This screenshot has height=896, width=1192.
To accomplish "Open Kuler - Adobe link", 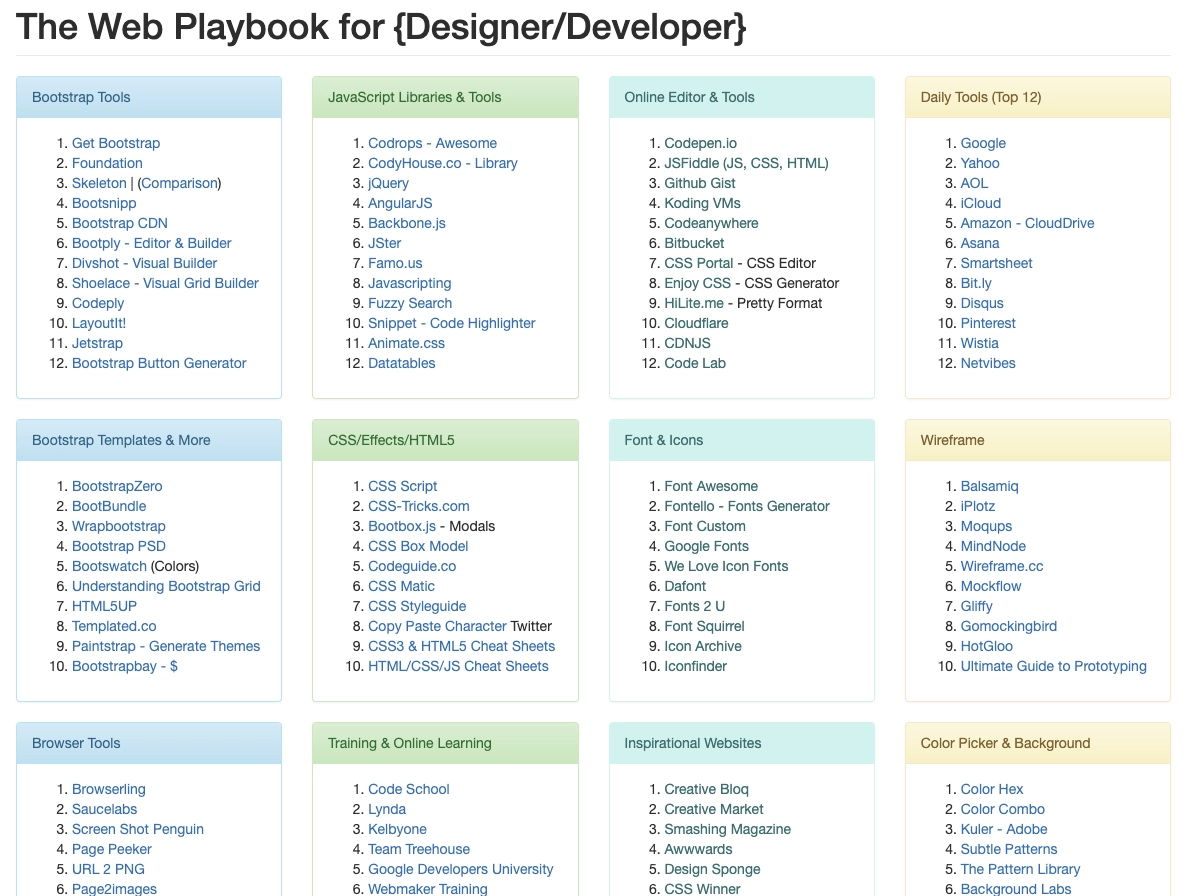I will (1003, 829).
